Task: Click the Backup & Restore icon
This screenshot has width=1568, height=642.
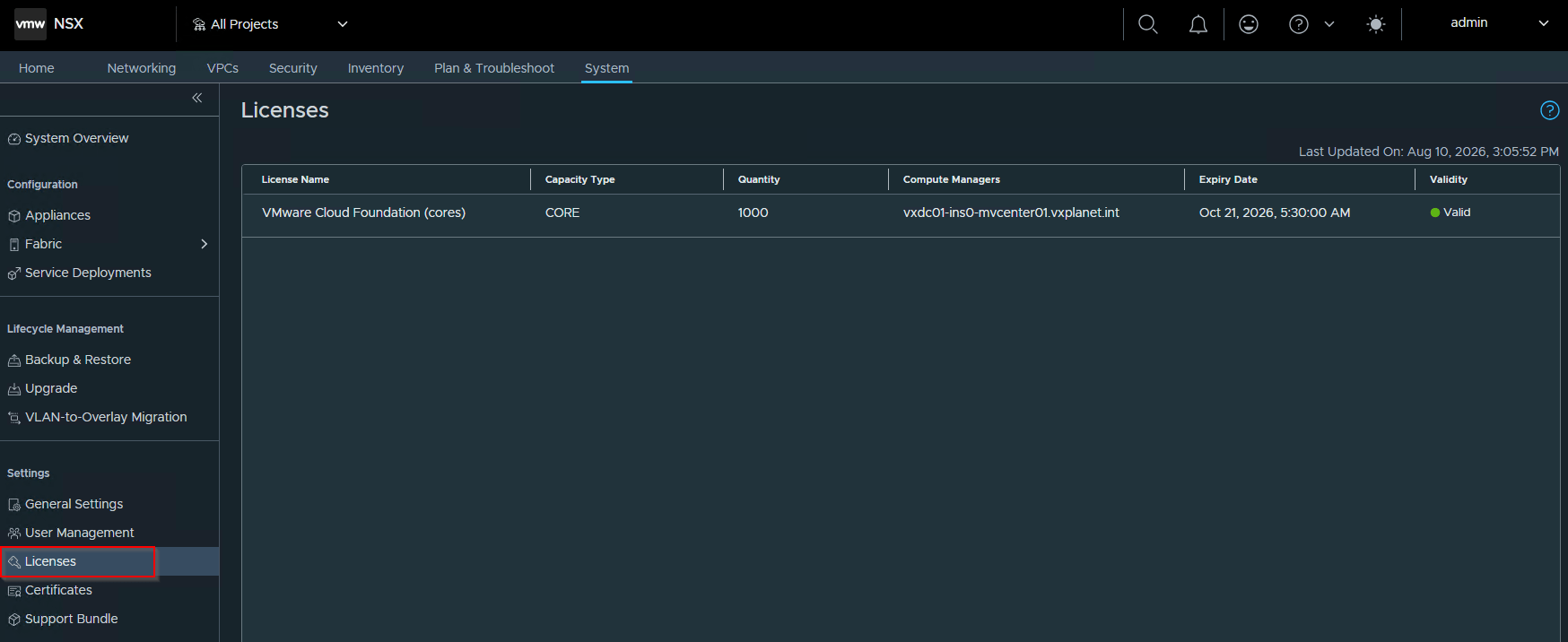Action: 14,360
